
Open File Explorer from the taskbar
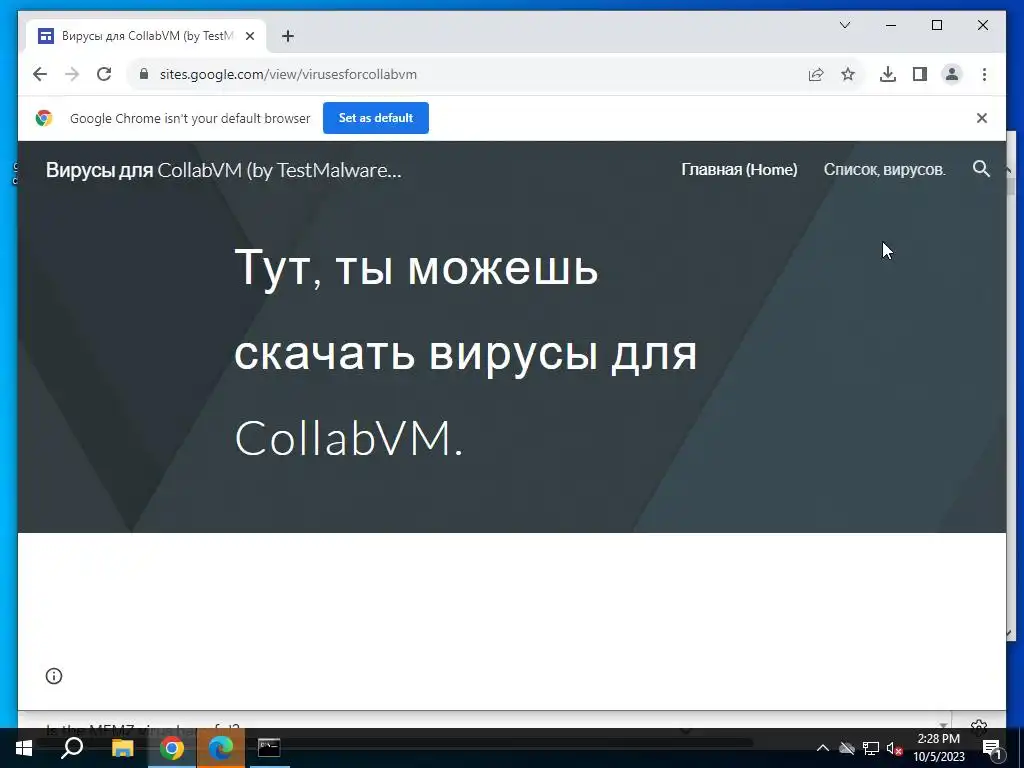(x=122, y=748)
